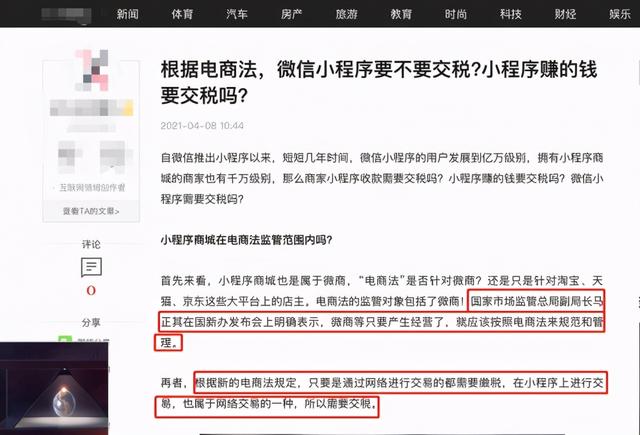Select the 时尚 navigation item

tap(456, 14)
